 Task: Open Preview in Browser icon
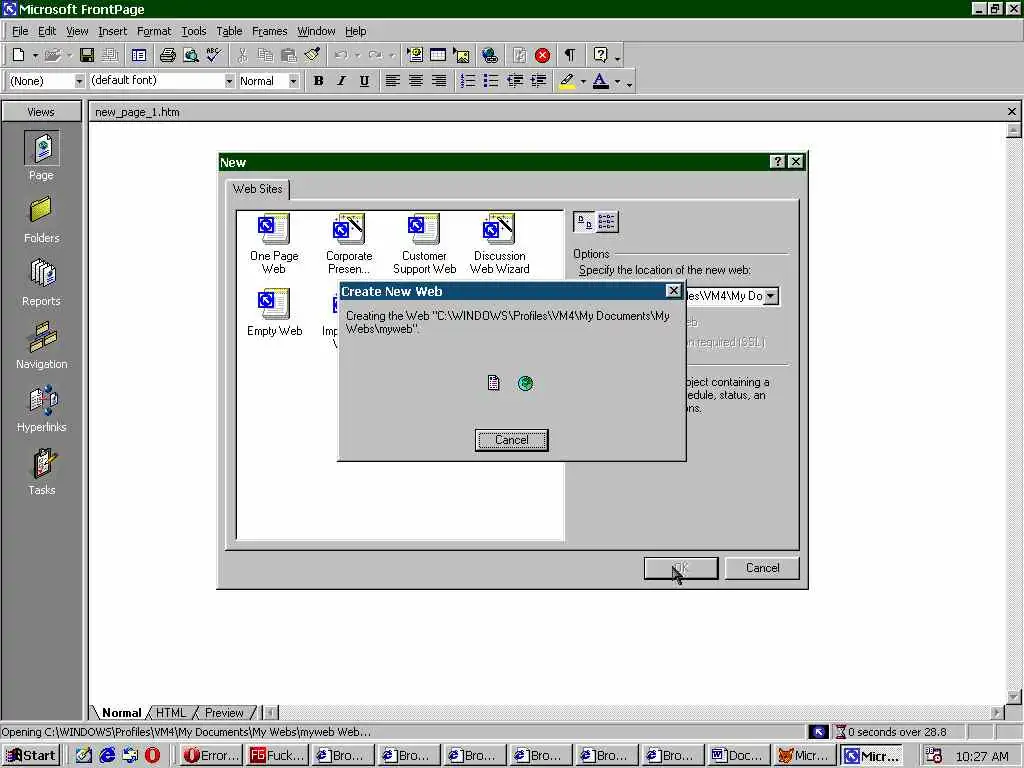(191, 56)
